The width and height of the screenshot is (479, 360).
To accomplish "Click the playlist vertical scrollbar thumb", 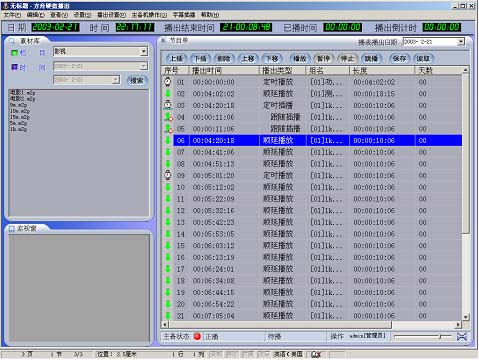I will tap(466, 154).
